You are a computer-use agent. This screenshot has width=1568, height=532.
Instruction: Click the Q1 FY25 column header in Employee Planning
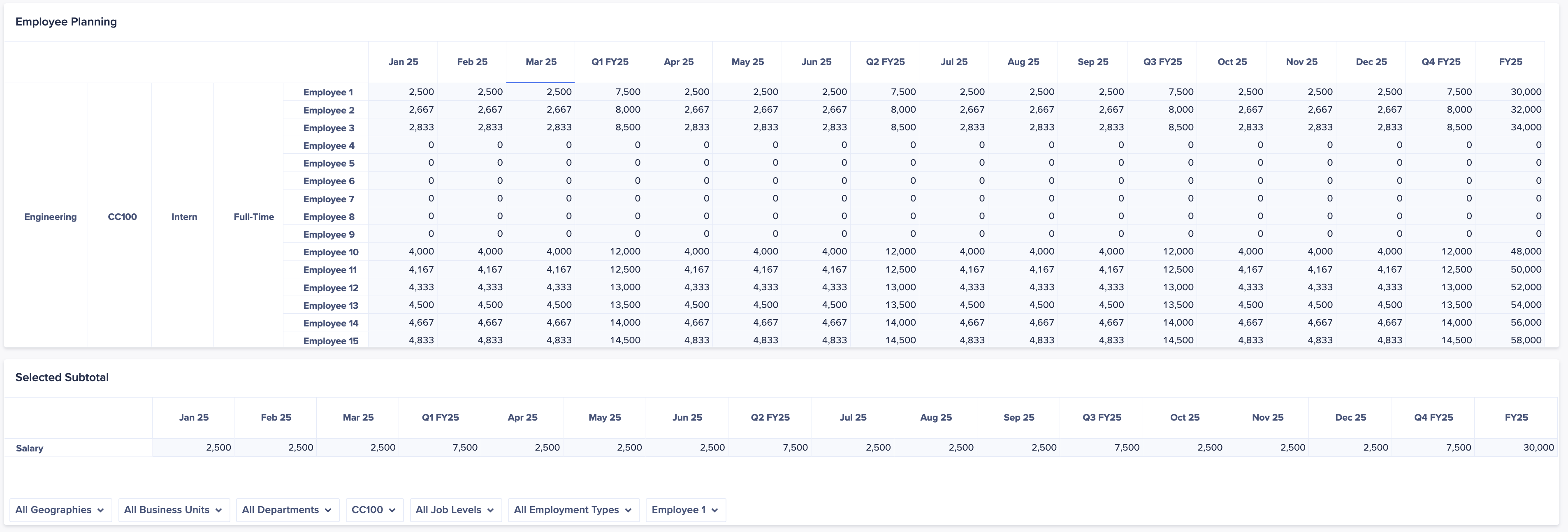pos(609,62)
